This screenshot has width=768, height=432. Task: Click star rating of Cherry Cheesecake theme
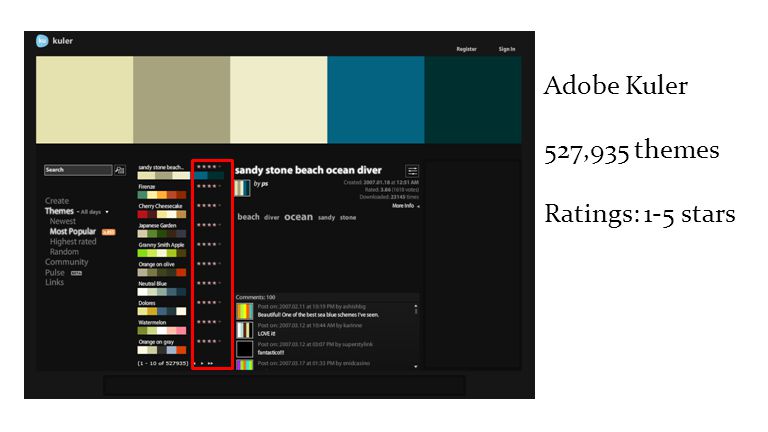(209, 206)
